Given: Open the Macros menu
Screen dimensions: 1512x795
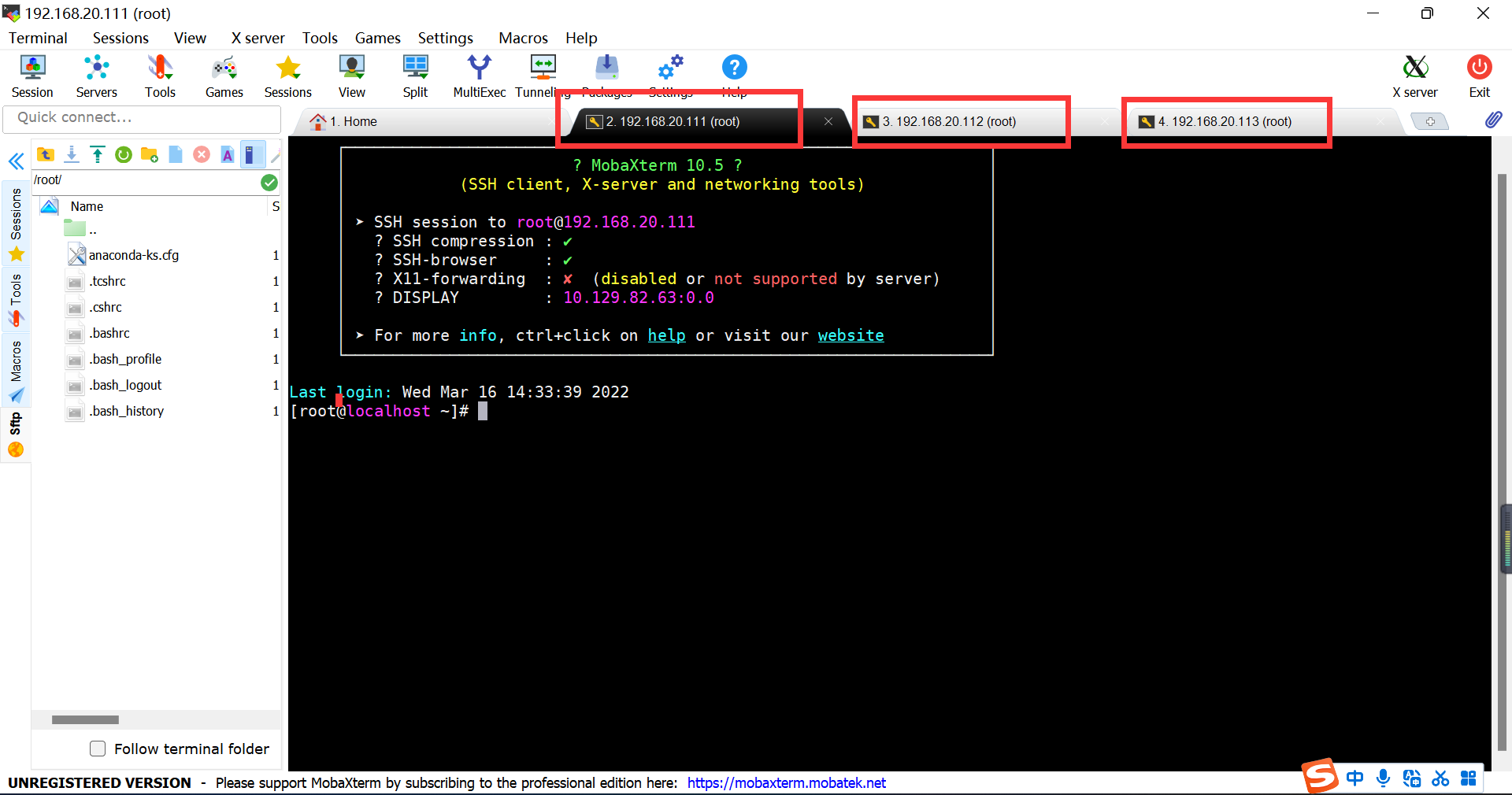Looking at the screenshot, I should (523, 38).
